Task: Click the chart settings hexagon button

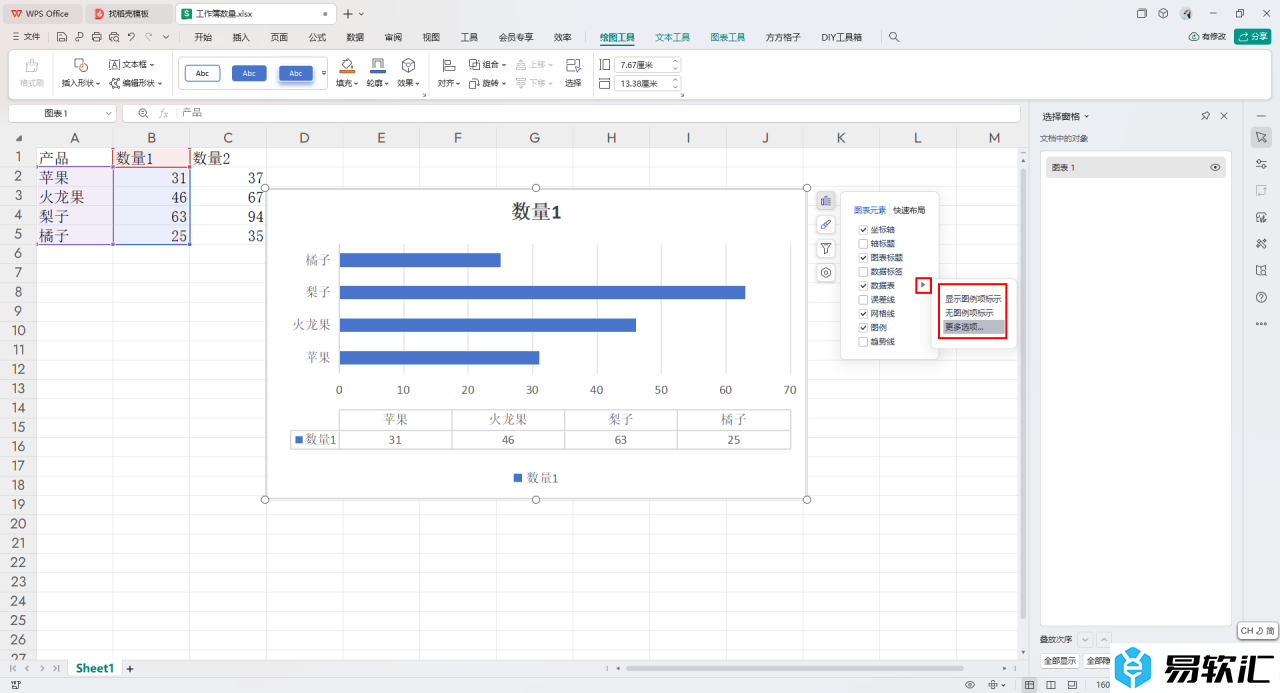Action: tap(826, 272)
